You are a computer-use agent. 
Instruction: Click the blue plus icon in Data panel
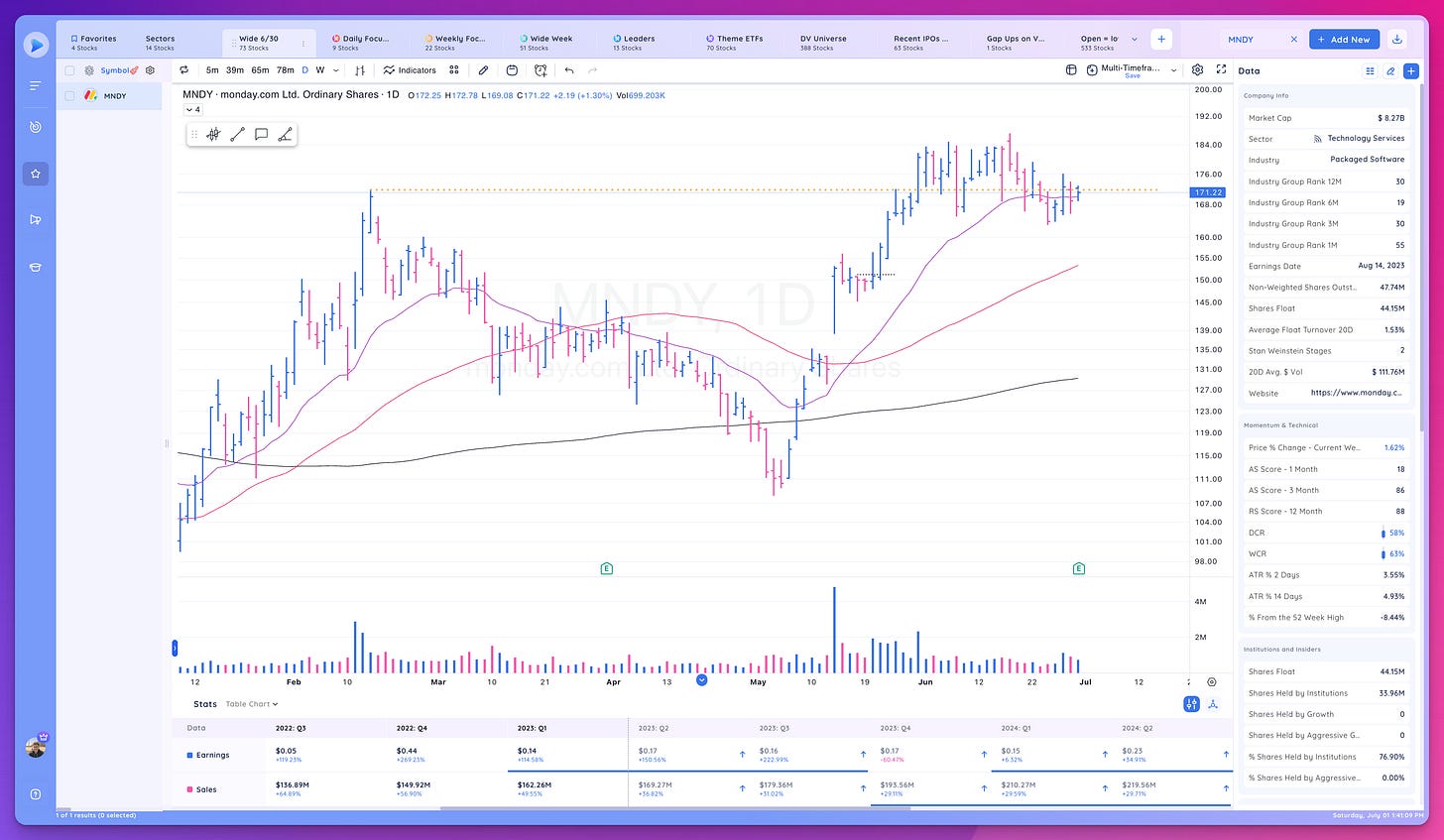coord(1411,71)
